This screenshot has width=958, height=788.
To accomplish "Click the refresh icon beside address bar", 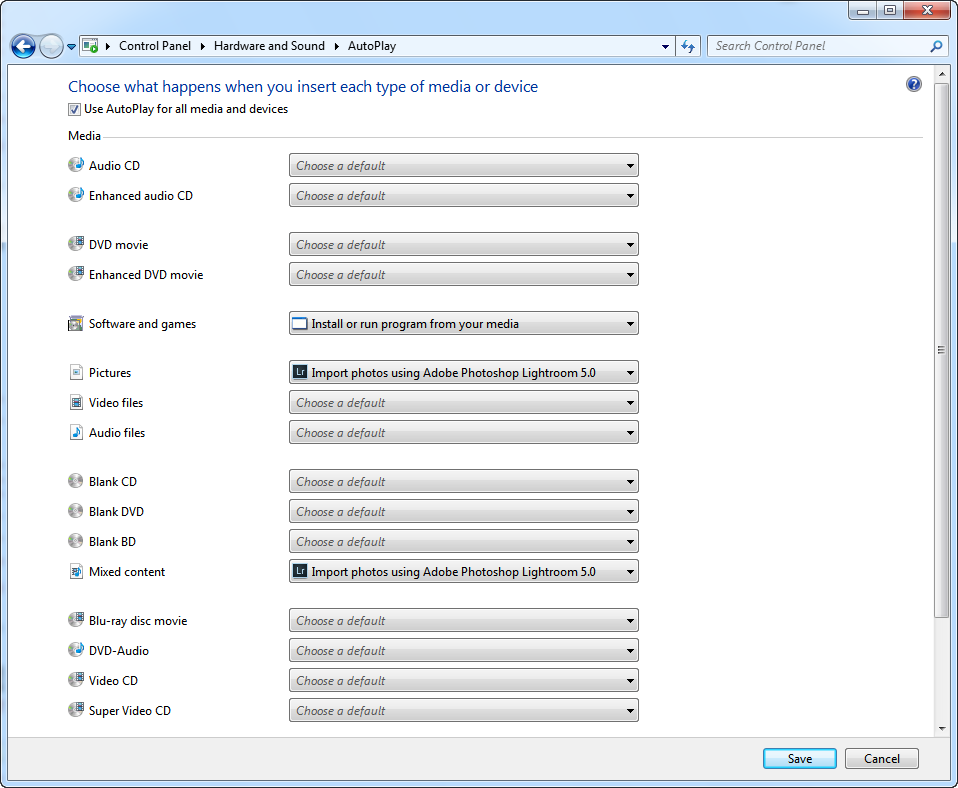I will pos(688,46).
